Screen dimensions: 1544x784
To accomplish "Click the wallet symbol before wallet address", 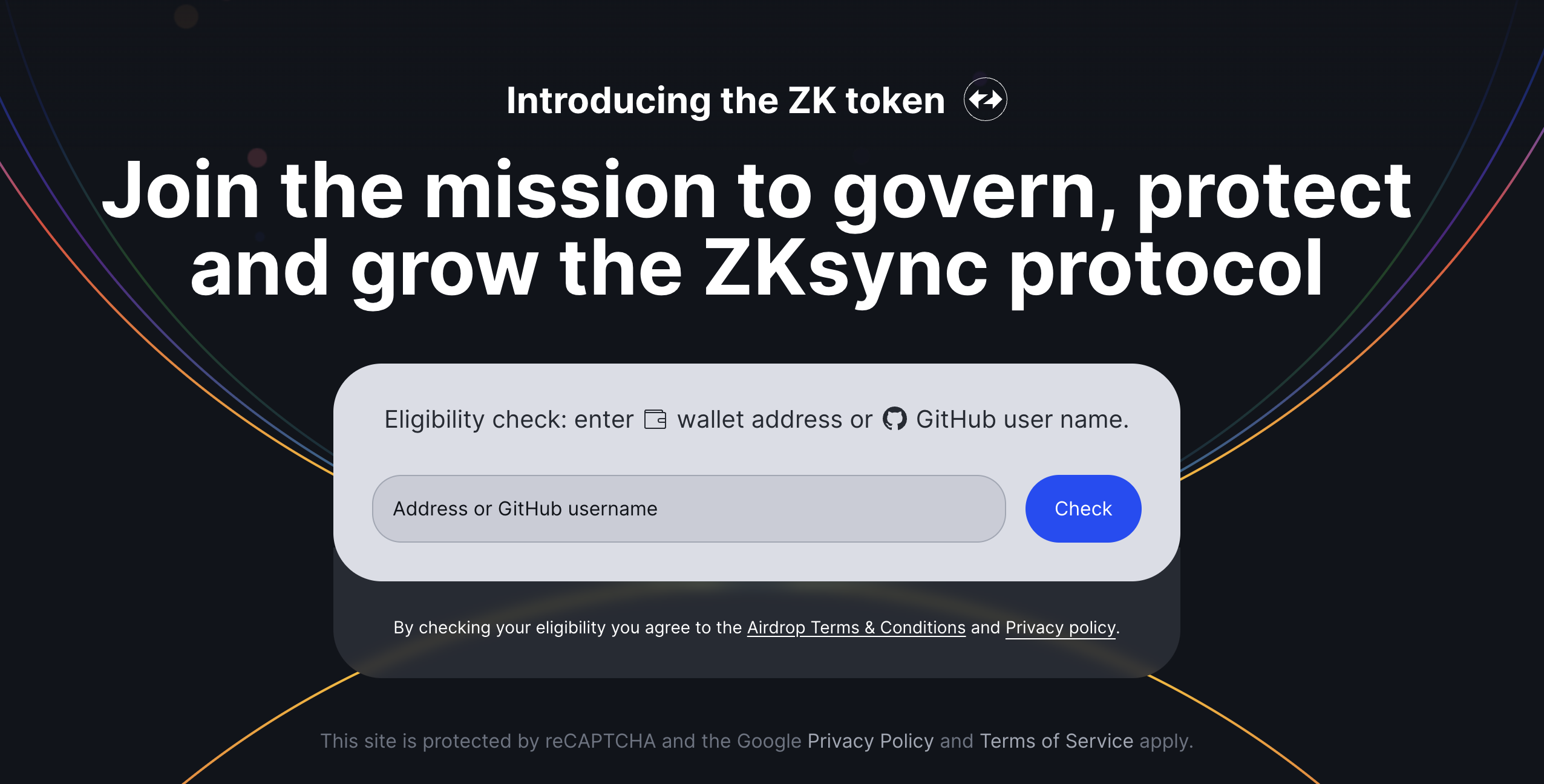I will coord(655,418).
